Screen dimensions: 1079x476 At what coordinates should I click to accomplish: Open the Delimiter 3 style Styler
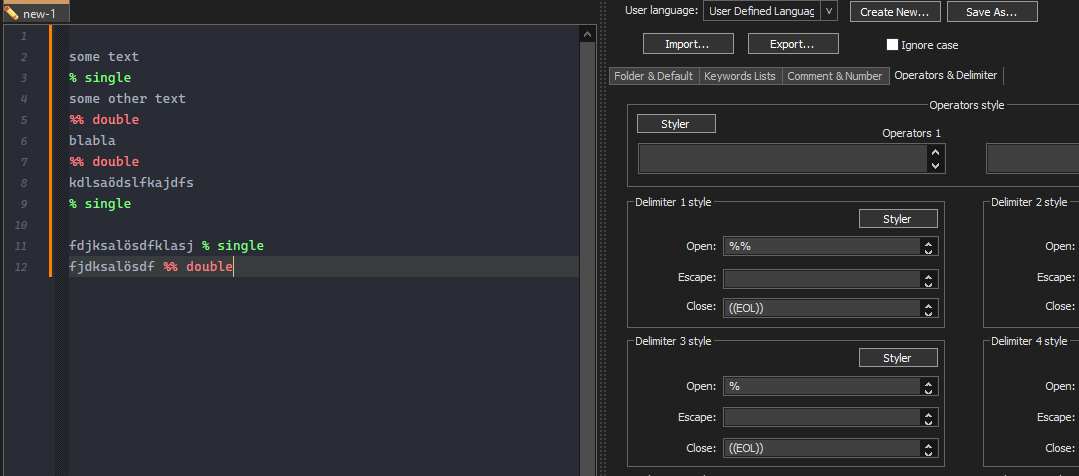point(898,358)
